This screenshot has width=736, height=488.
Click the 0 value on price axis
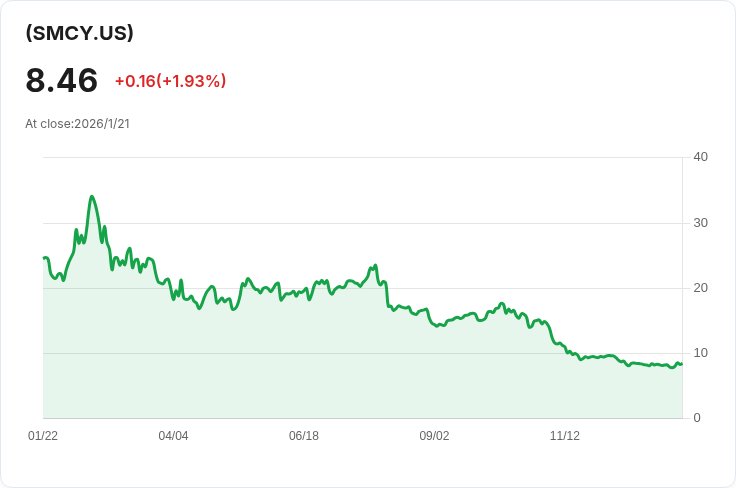[697, 418]
